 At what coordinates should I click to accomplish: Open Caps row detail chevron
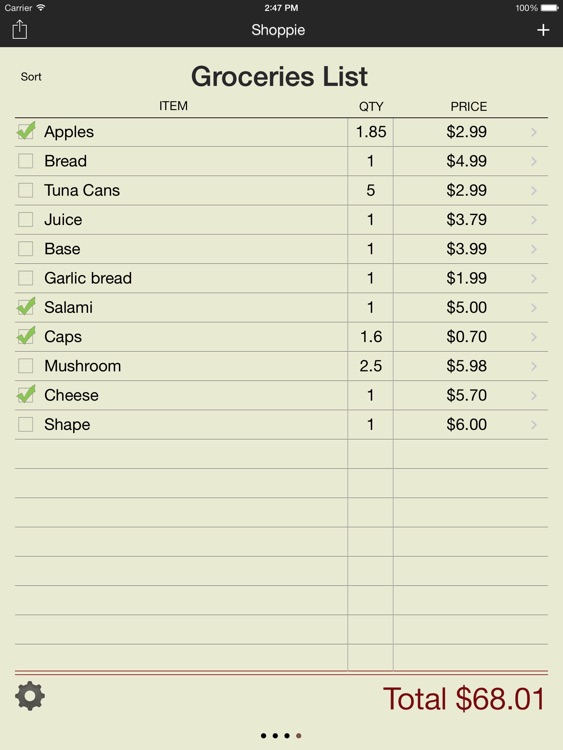pos(534,337)
